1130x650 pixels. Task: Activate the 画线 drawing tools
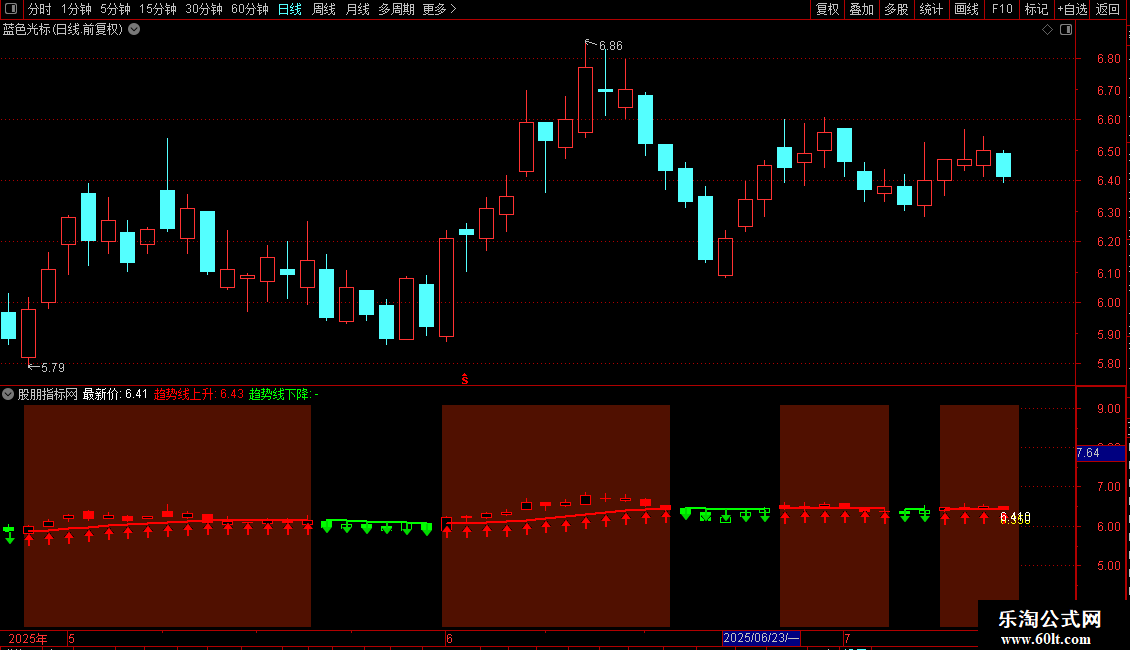tap(966, 9)
